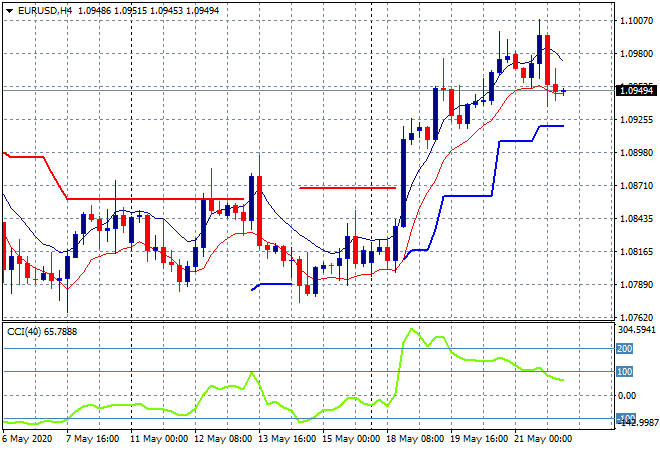This screenshot has height=450, width=660.
Task: Click the 1.08980 price scale label
Action: coord(637,152)
